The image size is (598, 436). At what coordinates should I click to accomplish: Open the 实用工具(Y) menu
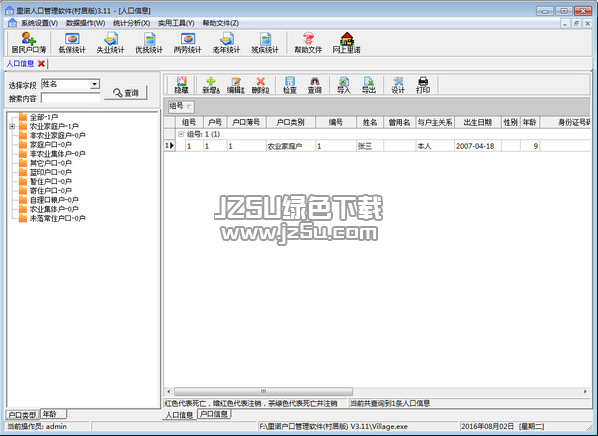176,23
